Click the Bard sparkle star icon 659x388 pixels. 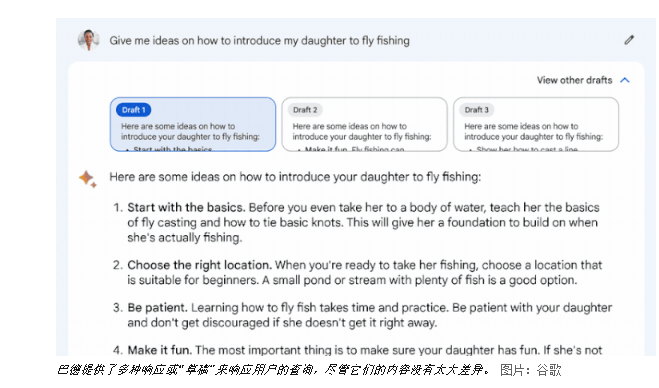[88, 179]
